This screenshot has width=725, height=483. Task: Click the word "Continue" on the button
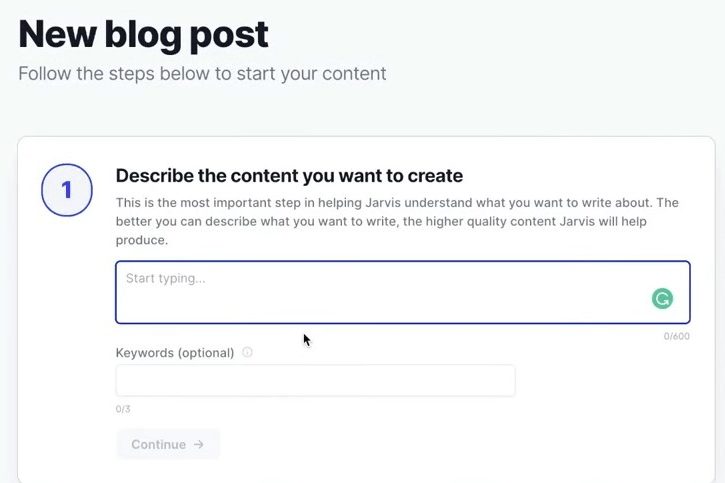tap(159, 444)
